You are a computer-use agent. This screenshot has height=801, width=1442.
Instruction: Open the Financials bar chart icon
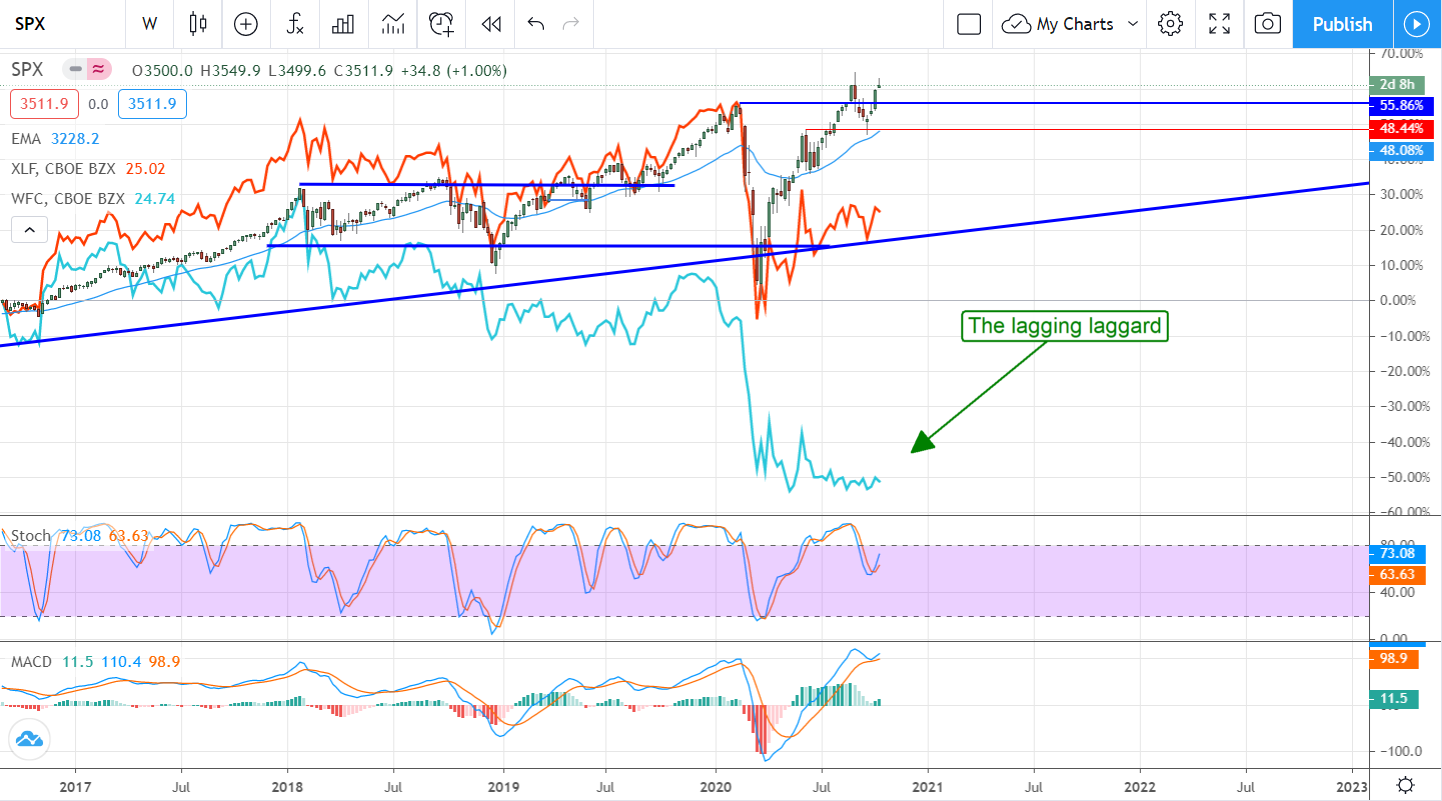coord(344,24)
